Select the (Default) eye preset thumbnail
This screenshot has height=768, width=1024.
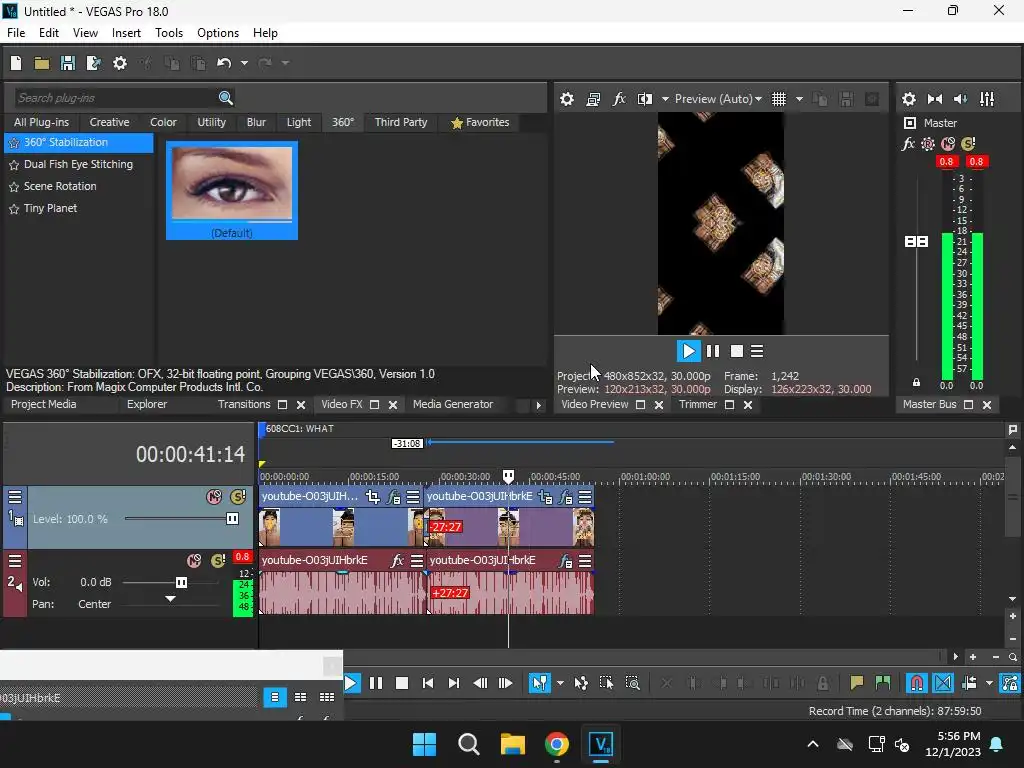click(x=232, y=191)
